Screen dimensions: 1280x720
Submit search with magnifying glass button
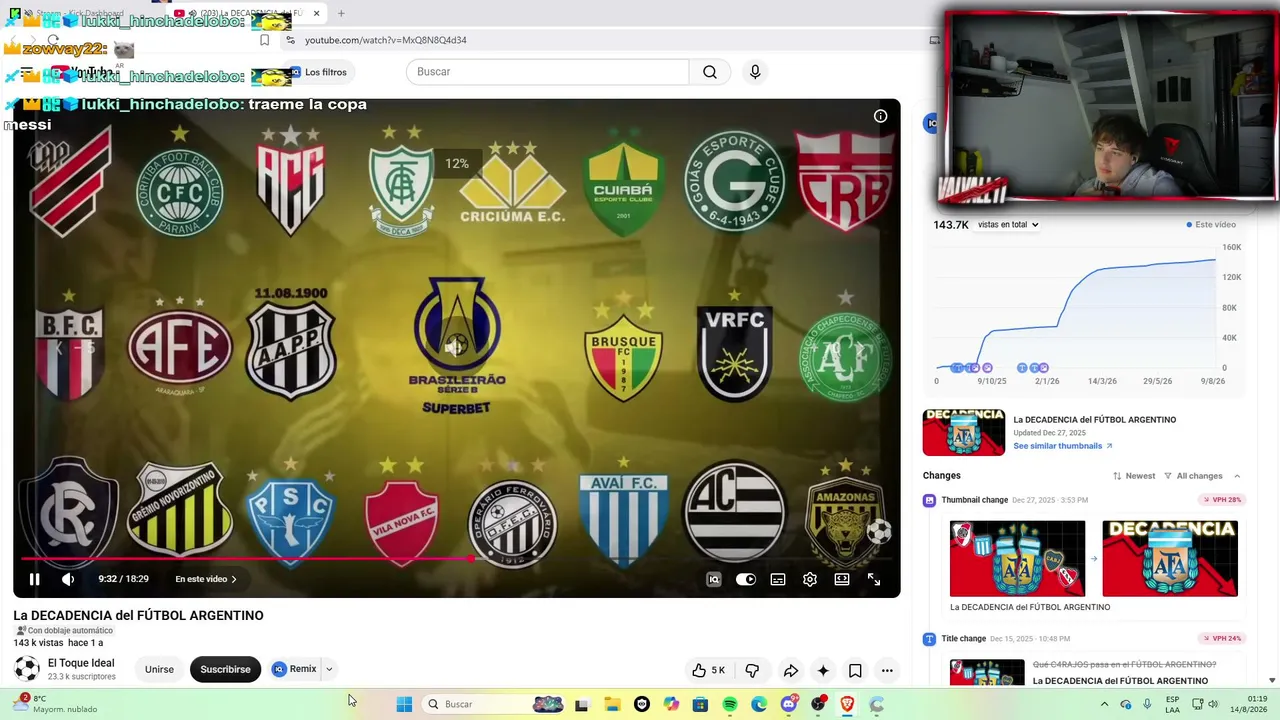click(710, 72)
